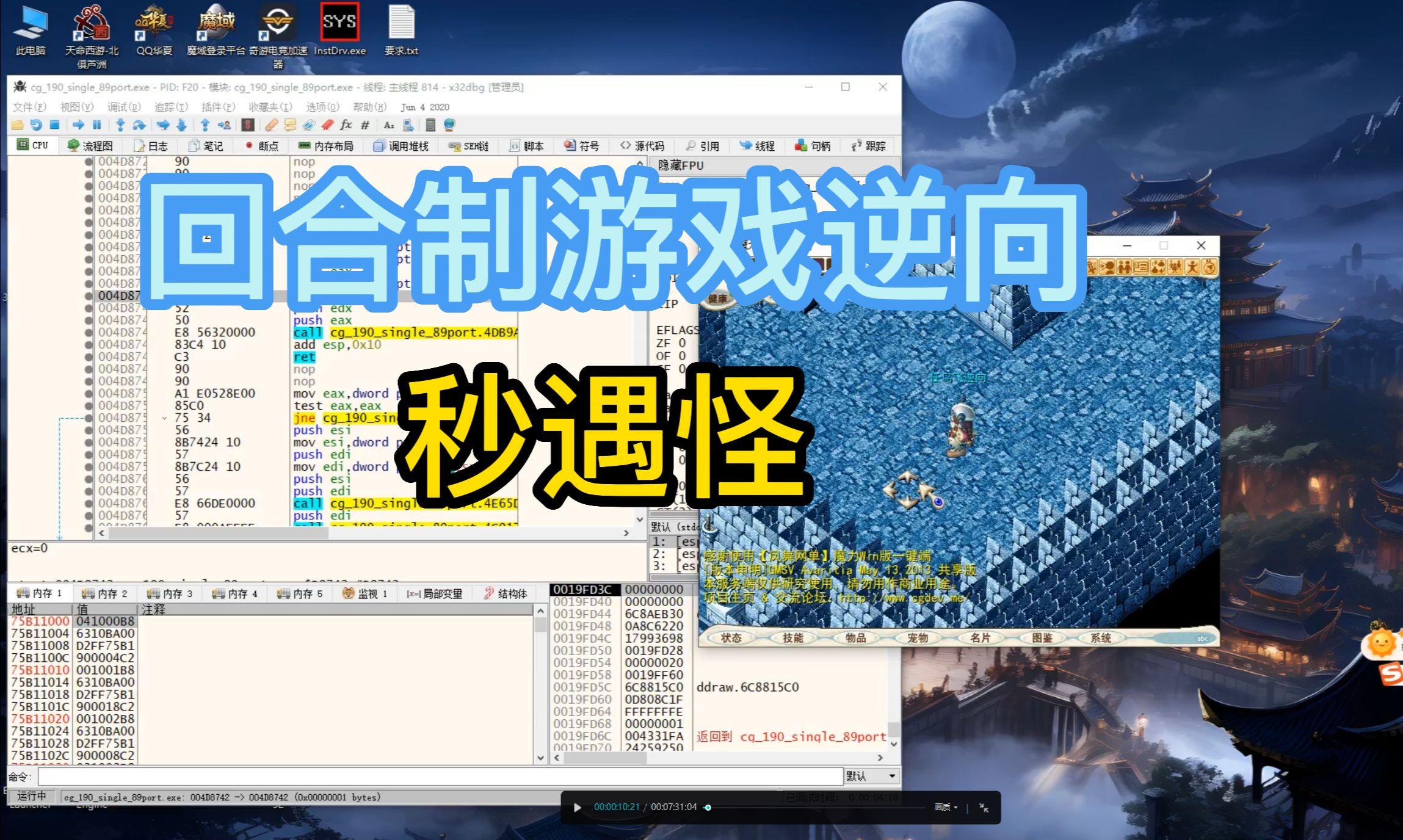Click the video progress slider handle
Image resolution: width=1403 pixels, height=840 pixels.
(708, 807)
